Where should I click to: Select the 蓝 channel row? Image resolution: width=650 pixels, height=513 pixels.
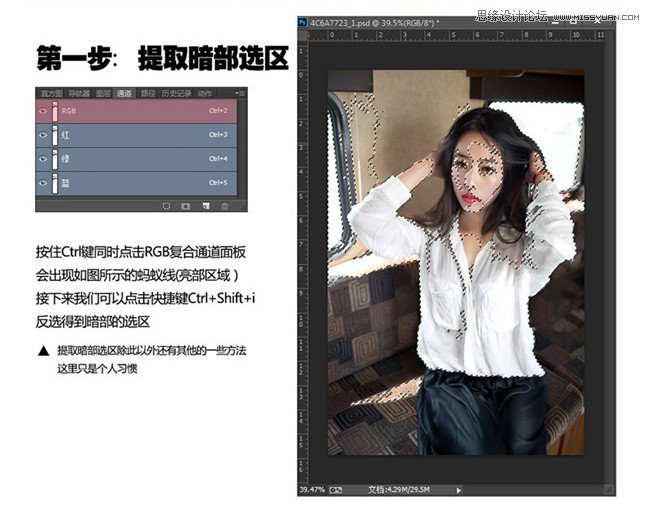click(136, 183)
